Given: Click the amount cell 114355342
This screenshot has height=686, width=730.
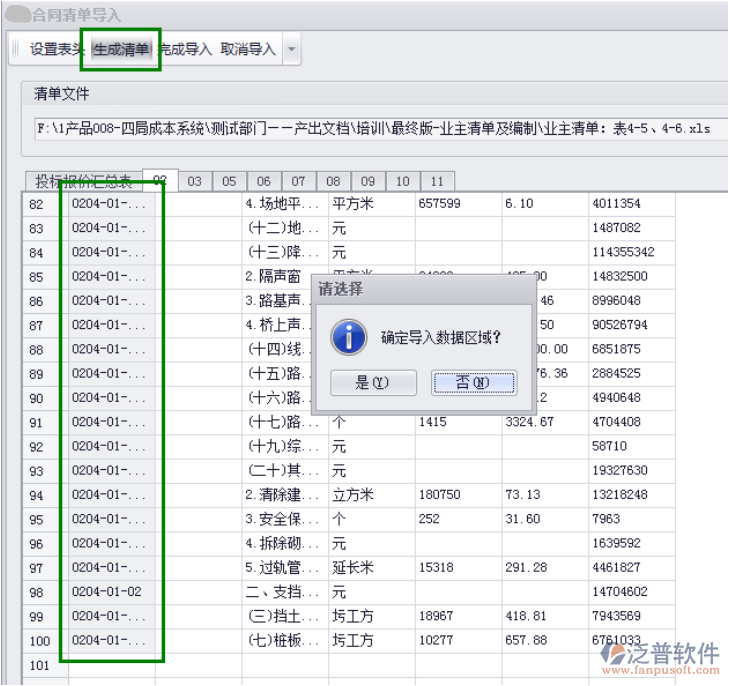Looking at the screenshot, I should pyautogui.click(x=632, y=252).
